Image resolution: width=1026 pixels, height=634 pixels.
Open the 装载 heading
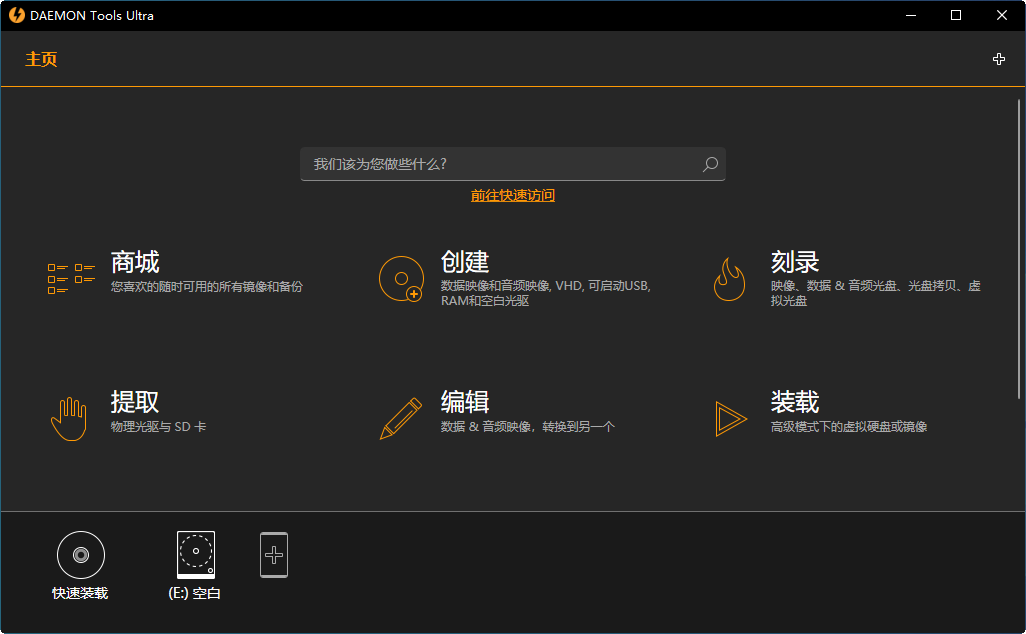click(x=794, y=402)
